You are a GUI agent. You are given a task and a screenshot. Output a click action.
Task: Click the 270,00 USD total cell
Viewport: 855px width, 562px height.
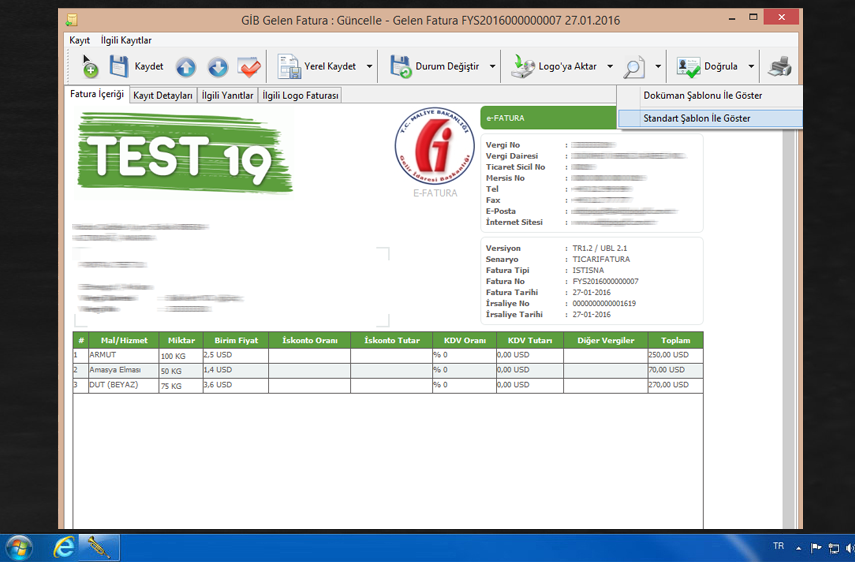click(x=675, y=385)
